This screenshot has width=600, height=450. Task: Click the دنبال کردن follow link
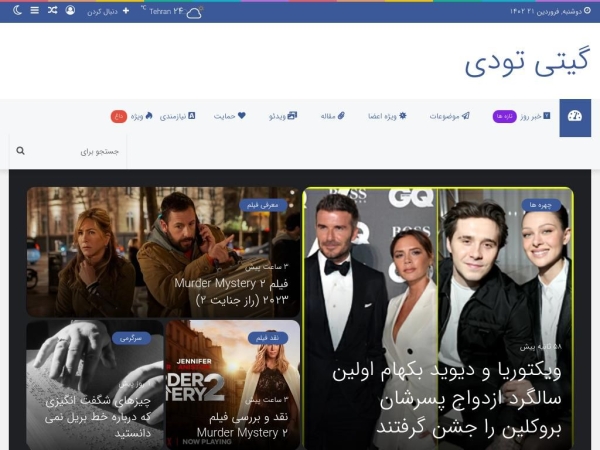[x=102, y=12]
